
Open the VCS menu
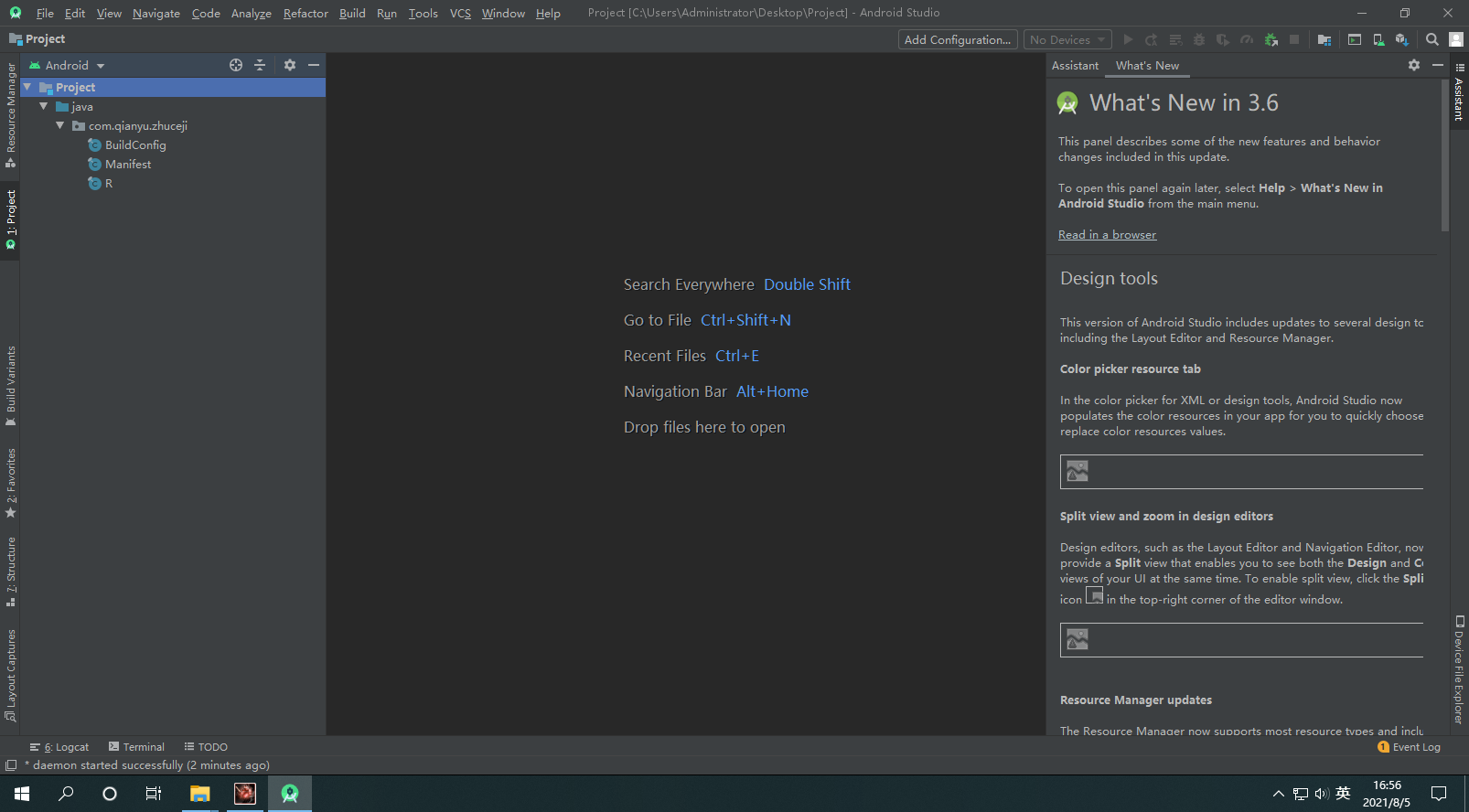coord(460,13)
